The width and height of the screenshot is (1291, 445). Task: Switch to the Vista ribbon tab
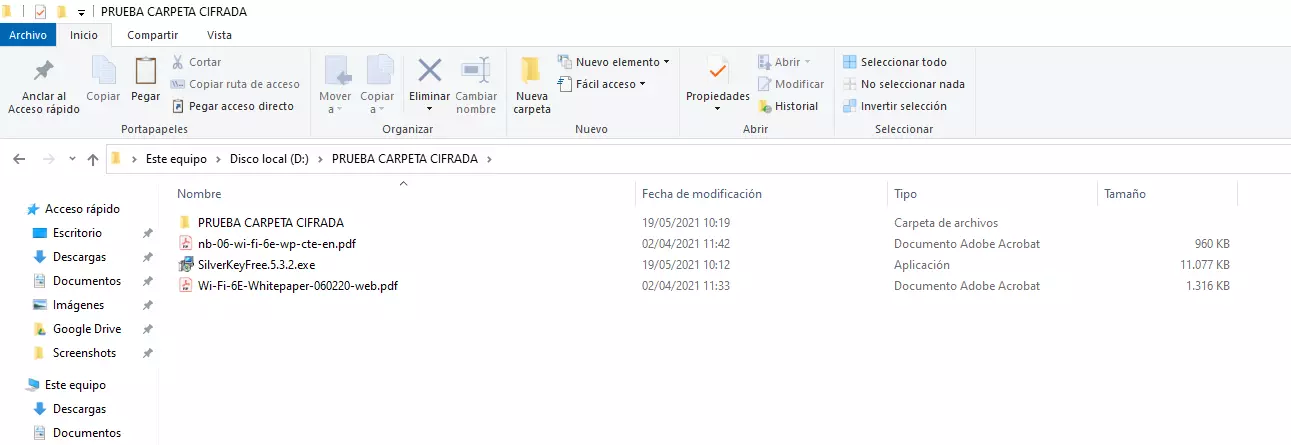pyautogui.click(x=219, y=35)
